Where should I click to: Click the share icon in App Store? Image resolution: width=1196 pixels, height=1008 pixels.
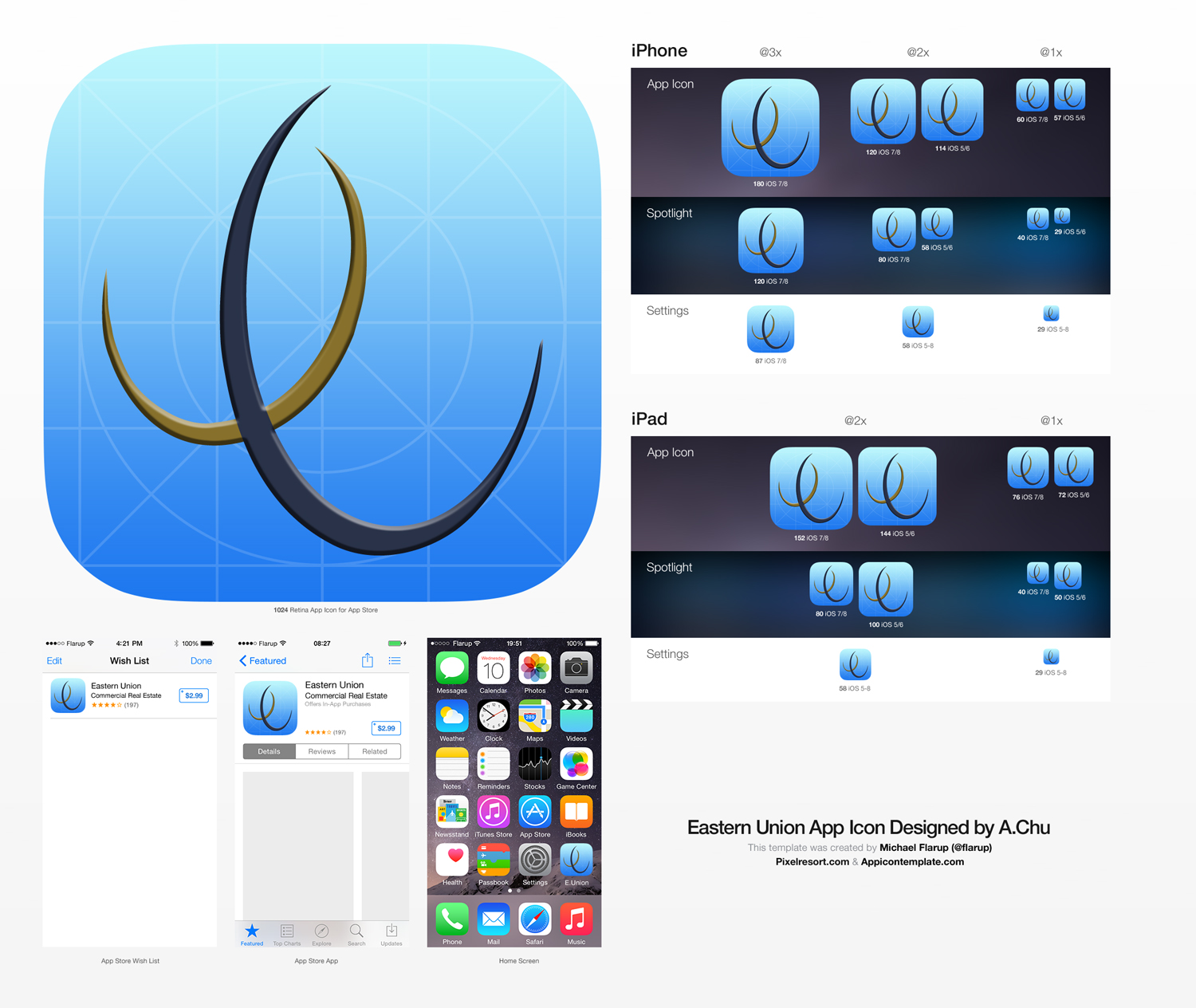(x=368, y=660)
